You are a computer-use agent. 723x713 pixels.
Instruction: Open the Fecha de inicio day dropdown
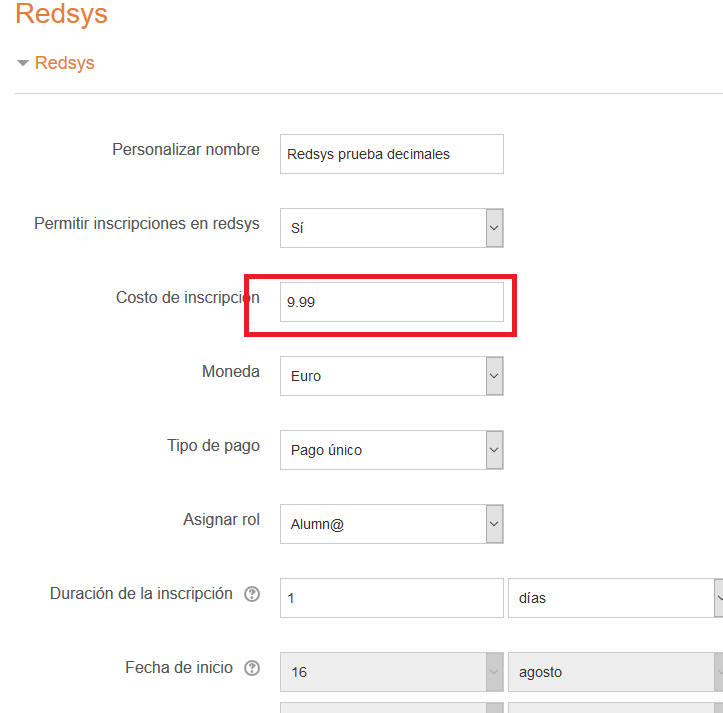point(391,672)
